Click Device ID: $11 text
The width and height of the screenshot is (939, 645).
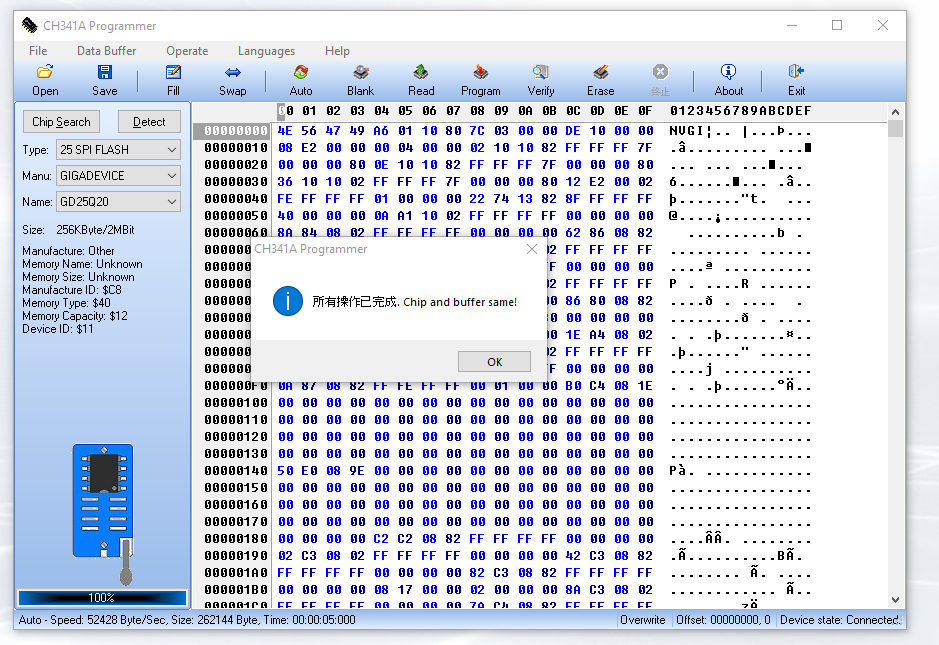coord(57,329)
